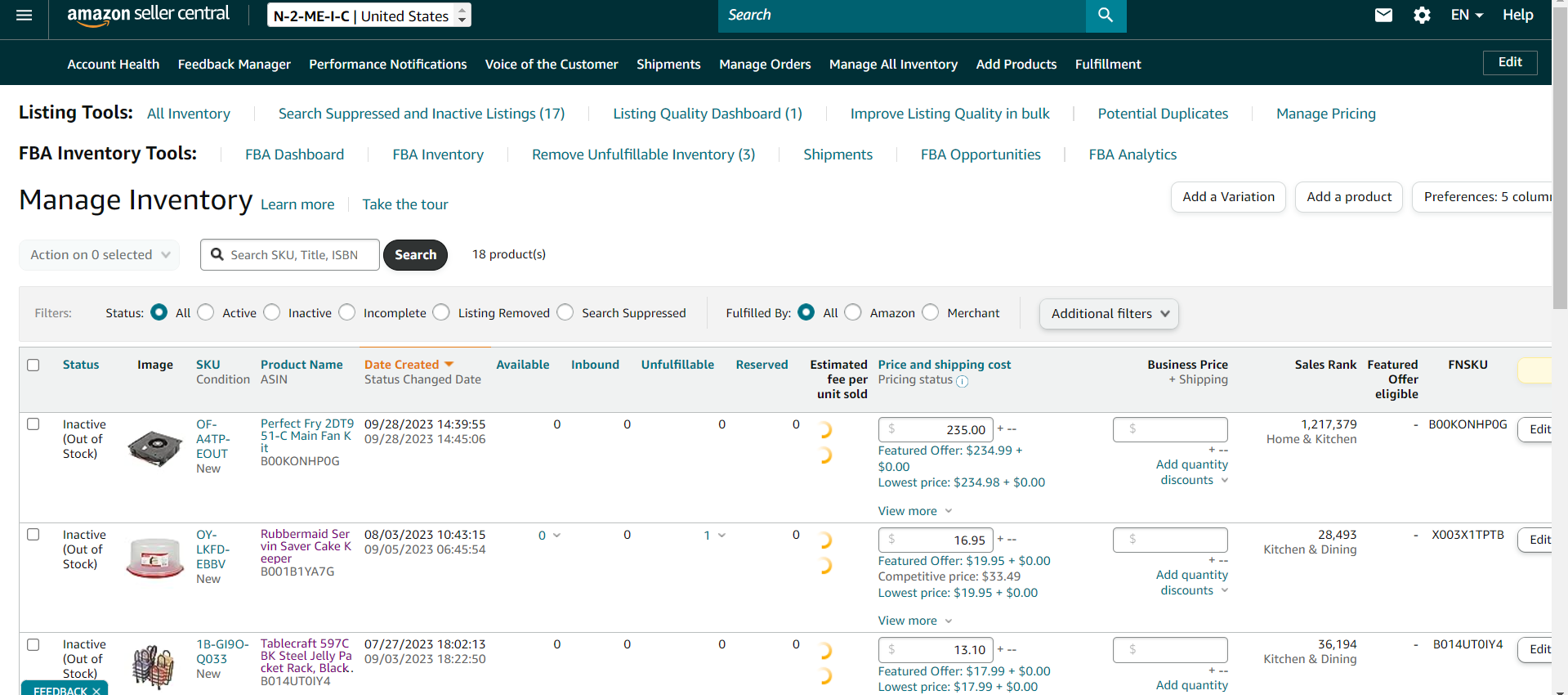Select the Incomplete status filter radio
This screenshot has width=1568, height=695.
coord(347,312)
